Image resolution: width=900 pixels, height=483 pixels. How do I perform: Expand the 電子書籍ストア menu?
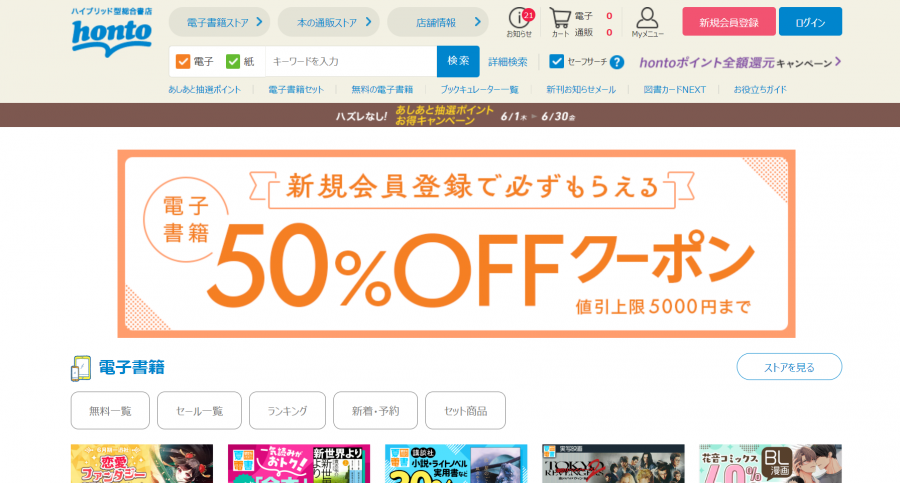pyautogui.click(x=219, y=22)
